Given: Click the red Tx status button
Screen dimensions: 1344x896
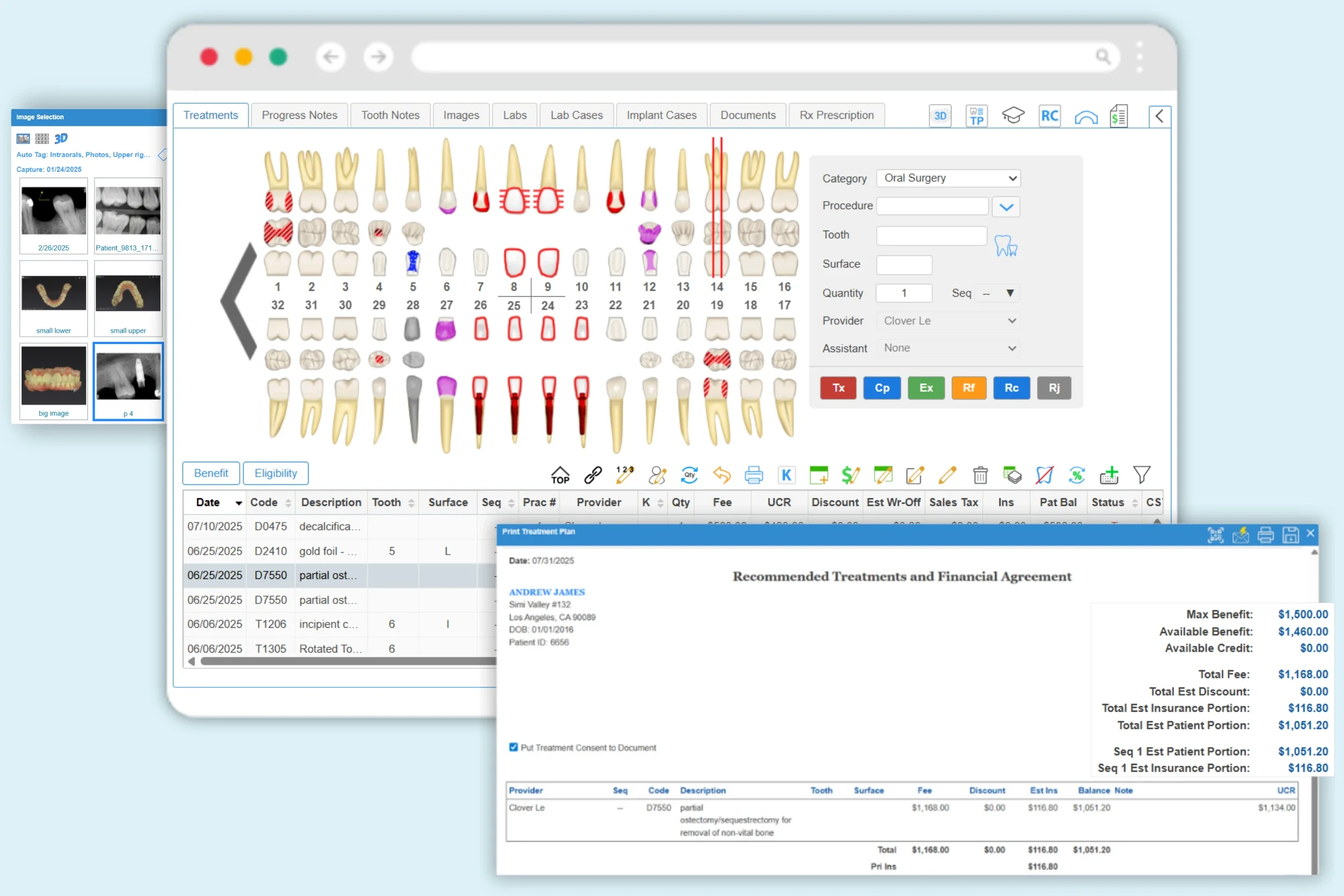Looking at the screenshot, I should 838,388.
